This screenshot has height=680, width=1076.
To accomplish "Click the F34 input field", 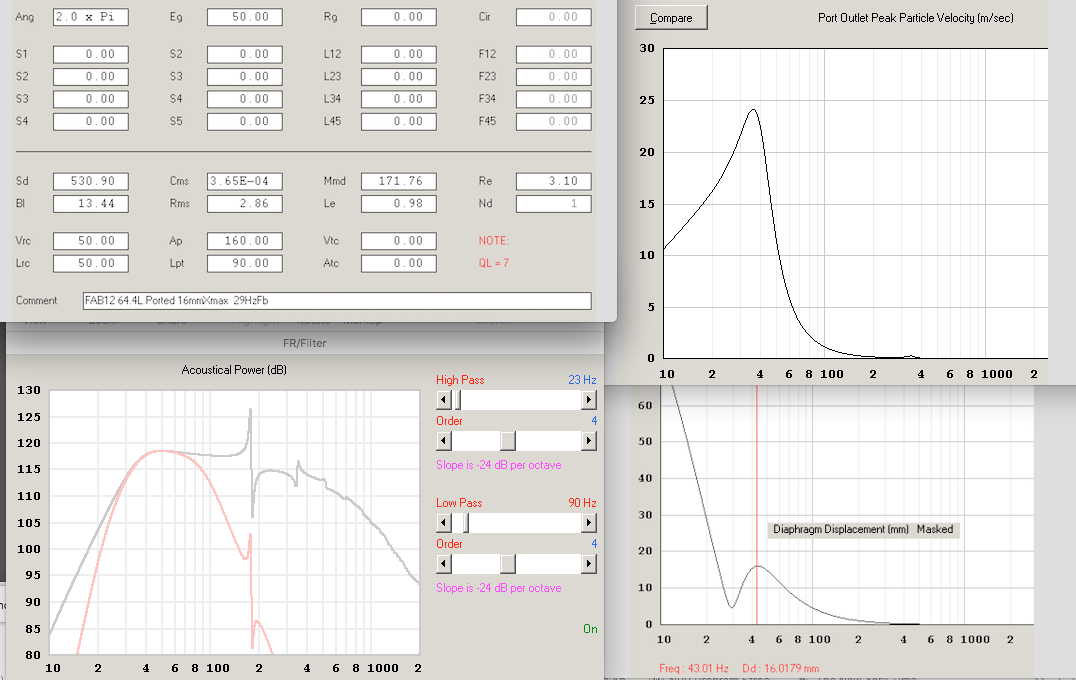I will click(554, 99).
